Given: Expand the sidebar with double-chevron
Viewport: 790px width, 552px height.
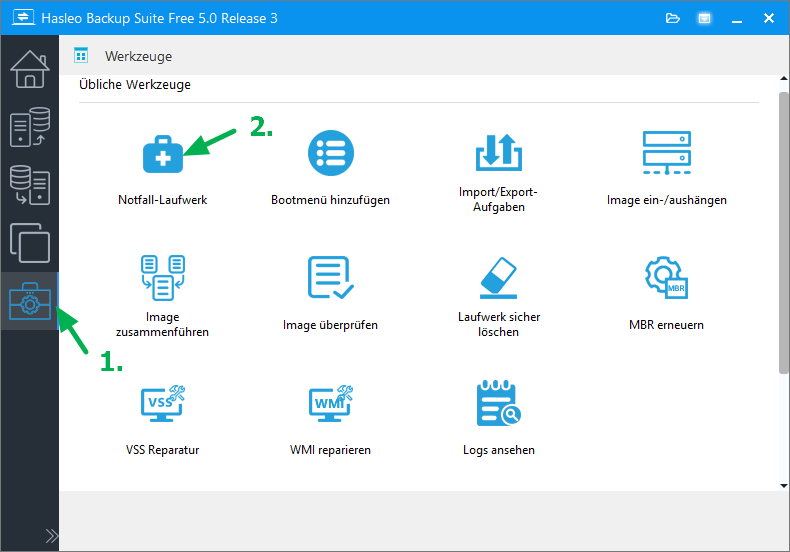Looking at the screenshot, I should (51, 536).
